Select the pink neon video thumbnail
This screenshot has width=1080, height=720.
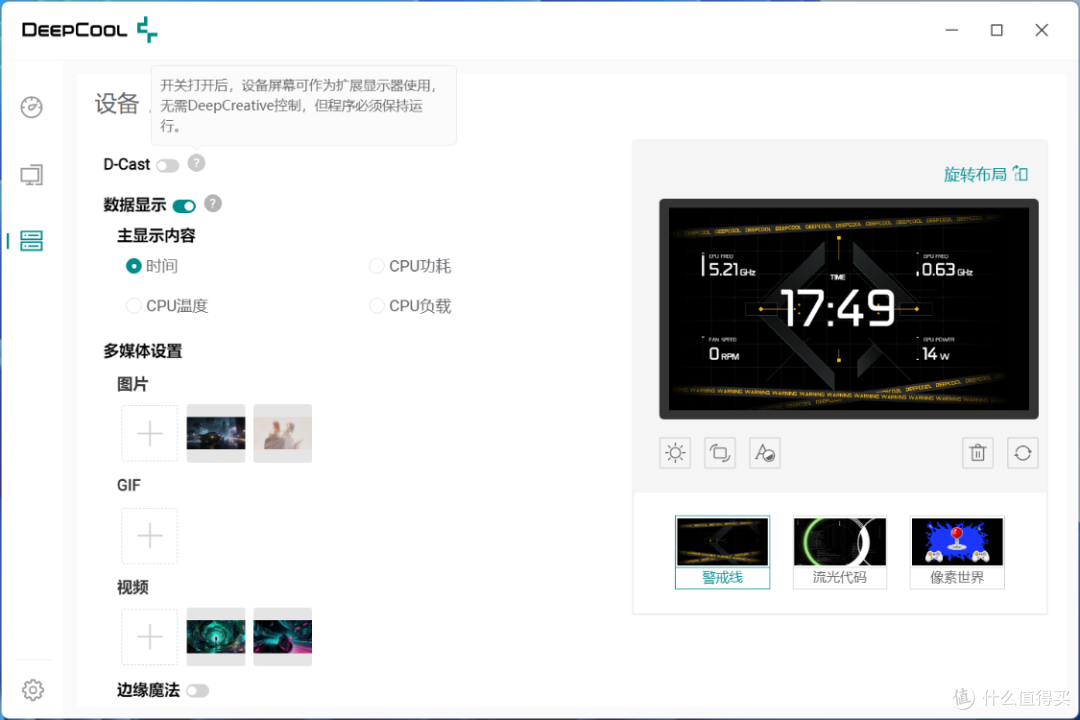click(x=282, y=637)
